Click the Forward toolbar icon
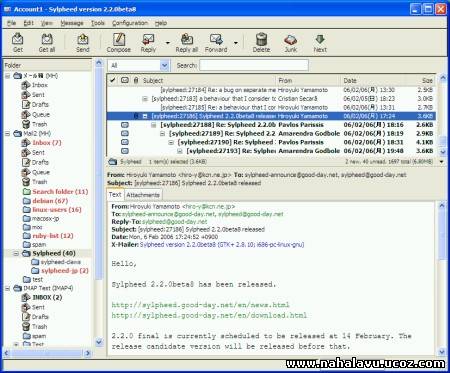The width and height of the screenshot is (450, 373). point(216,43)
